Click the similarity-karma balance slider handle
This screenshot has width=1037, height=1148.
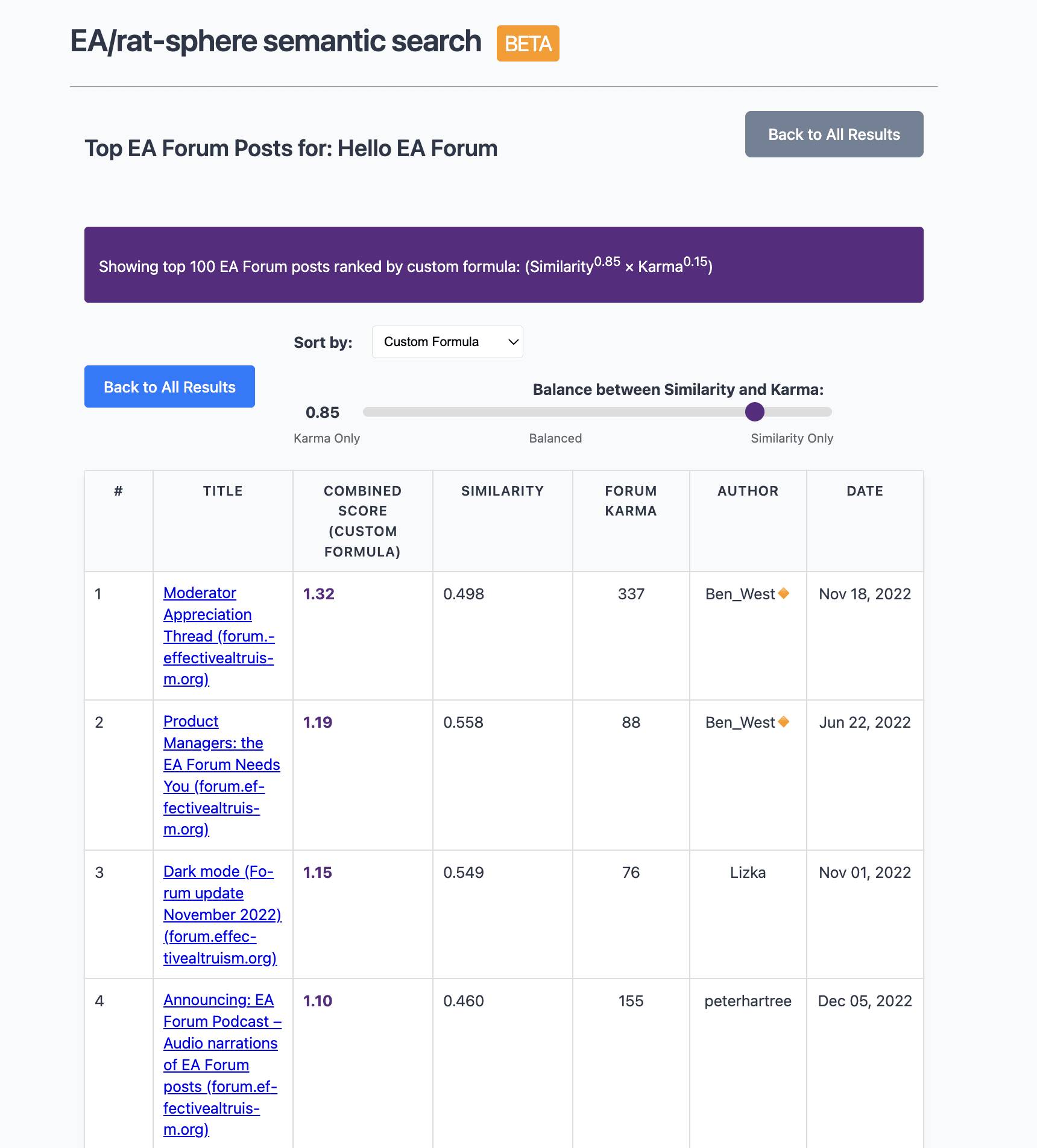754,412
